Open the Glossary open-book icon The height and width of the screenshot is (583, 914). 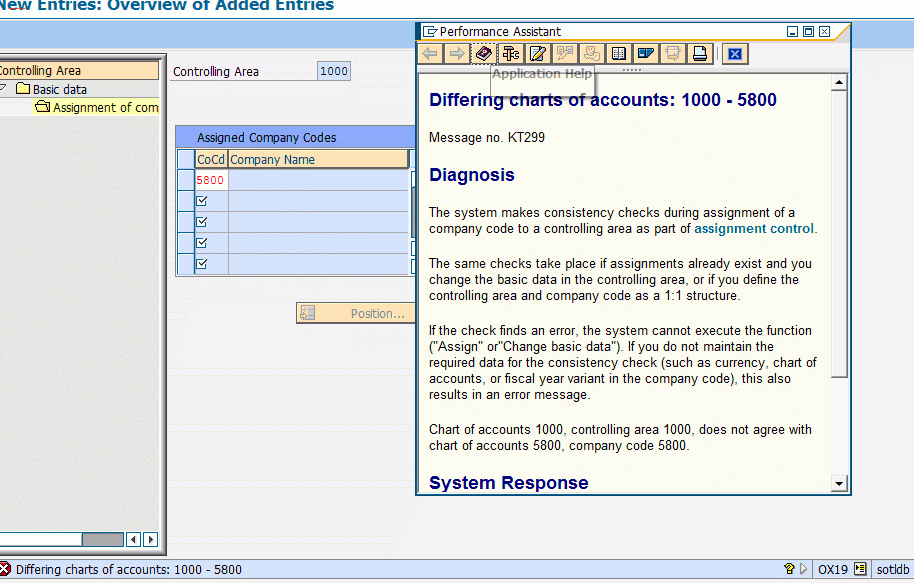coord(618,54)
